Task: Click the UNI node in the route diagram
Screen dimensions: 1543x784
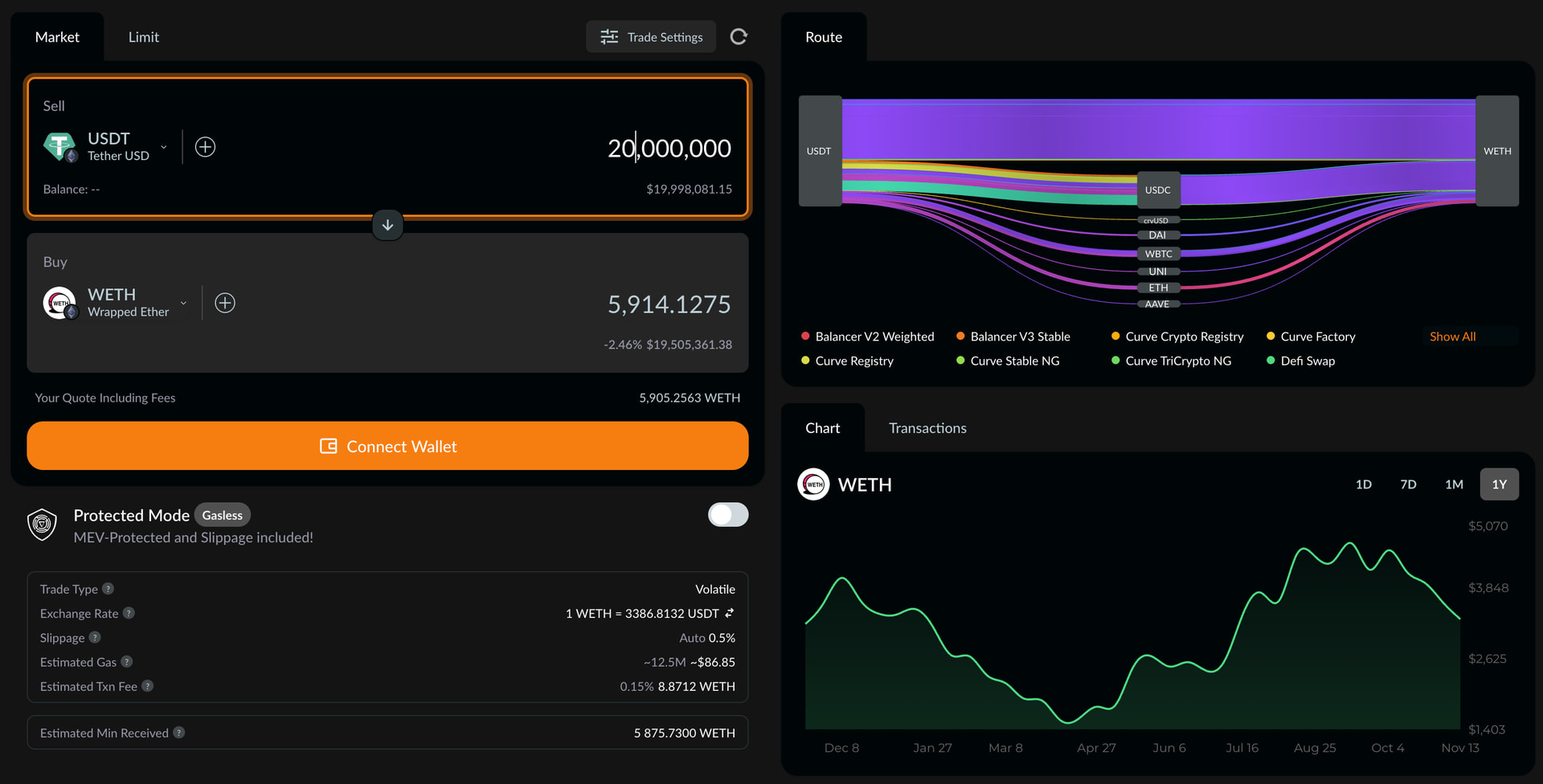Action: coord(1158,272)
